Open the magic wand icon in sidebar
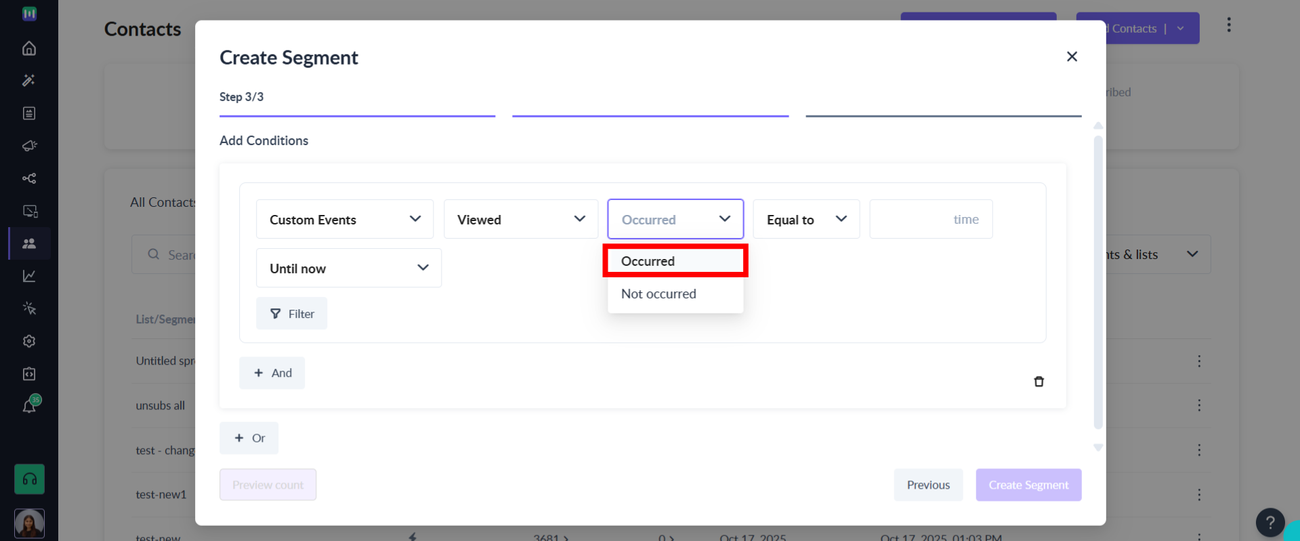Screen dimensions: 1300x541 (x=29, y=80)
